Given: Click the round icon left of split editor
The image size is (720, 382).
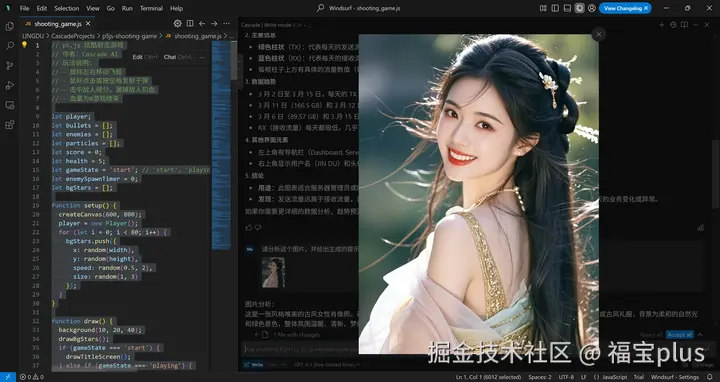Looking at the screenshot, I should (178, 23).
